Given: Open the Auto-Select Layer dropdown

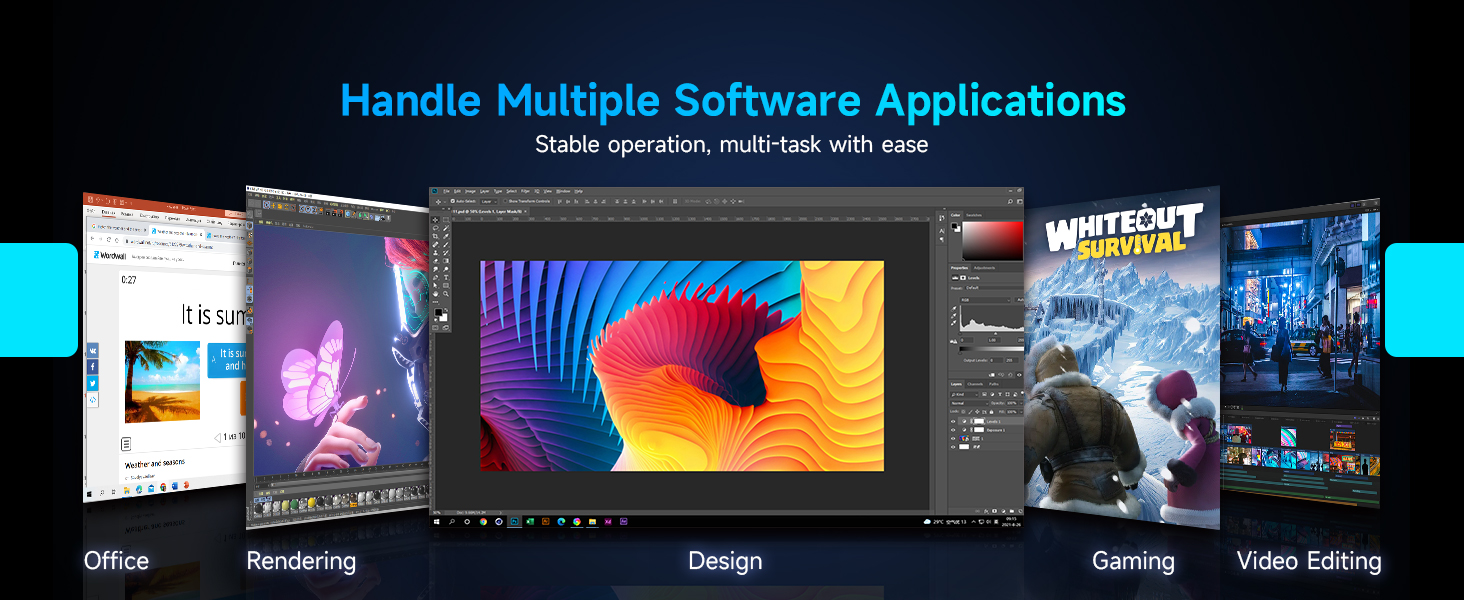Looking at the screenshot, I should (487, 201).
